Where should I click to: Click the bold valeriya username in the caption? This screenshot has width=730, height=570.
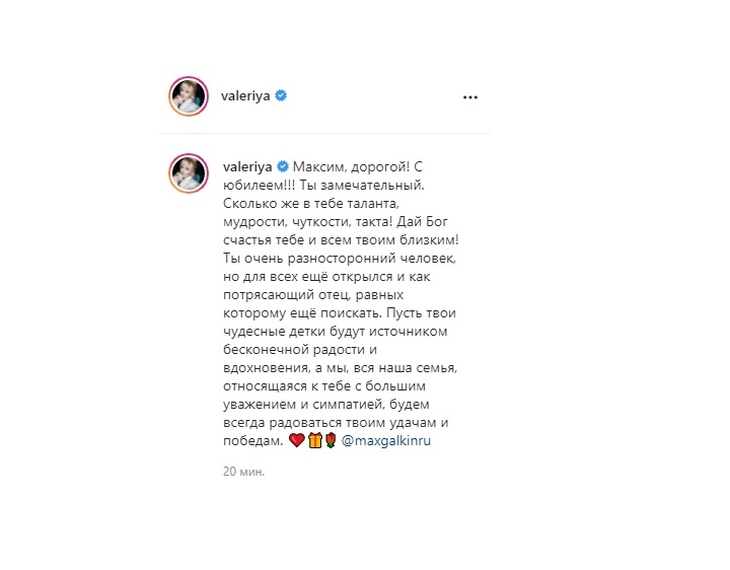pos(247,167)
